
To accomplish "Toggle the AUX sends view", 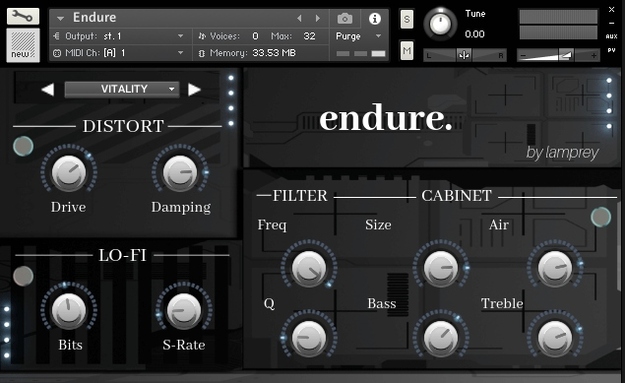I will 611,37.
